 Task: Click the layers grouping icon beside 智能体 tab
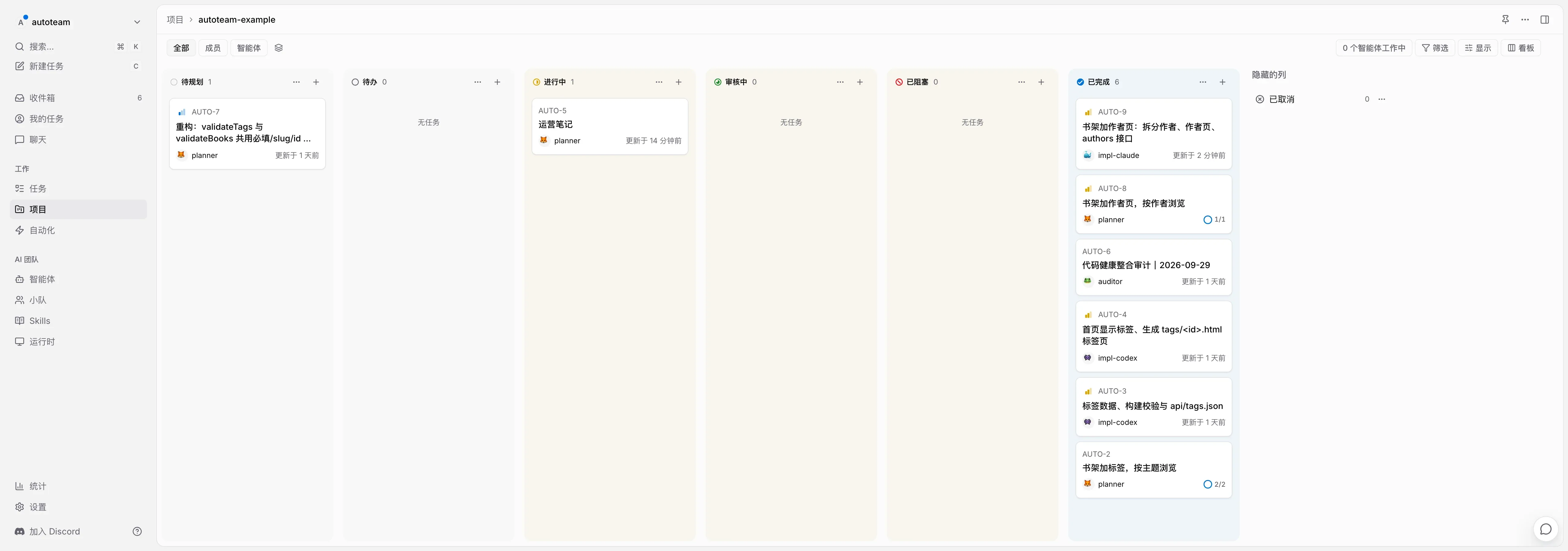[x=279, y=47]
